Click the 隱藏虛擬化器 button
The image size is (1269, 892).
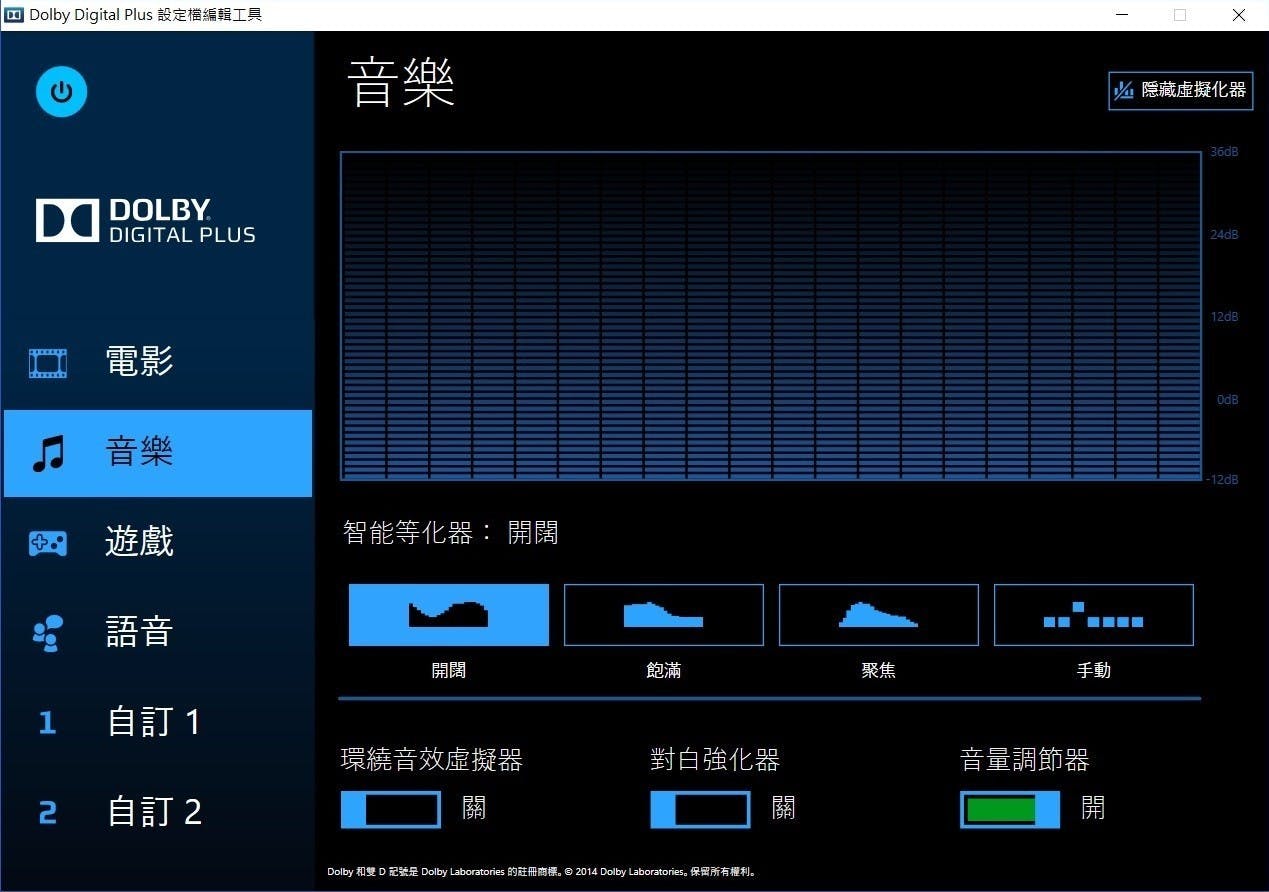point(1180,90)
